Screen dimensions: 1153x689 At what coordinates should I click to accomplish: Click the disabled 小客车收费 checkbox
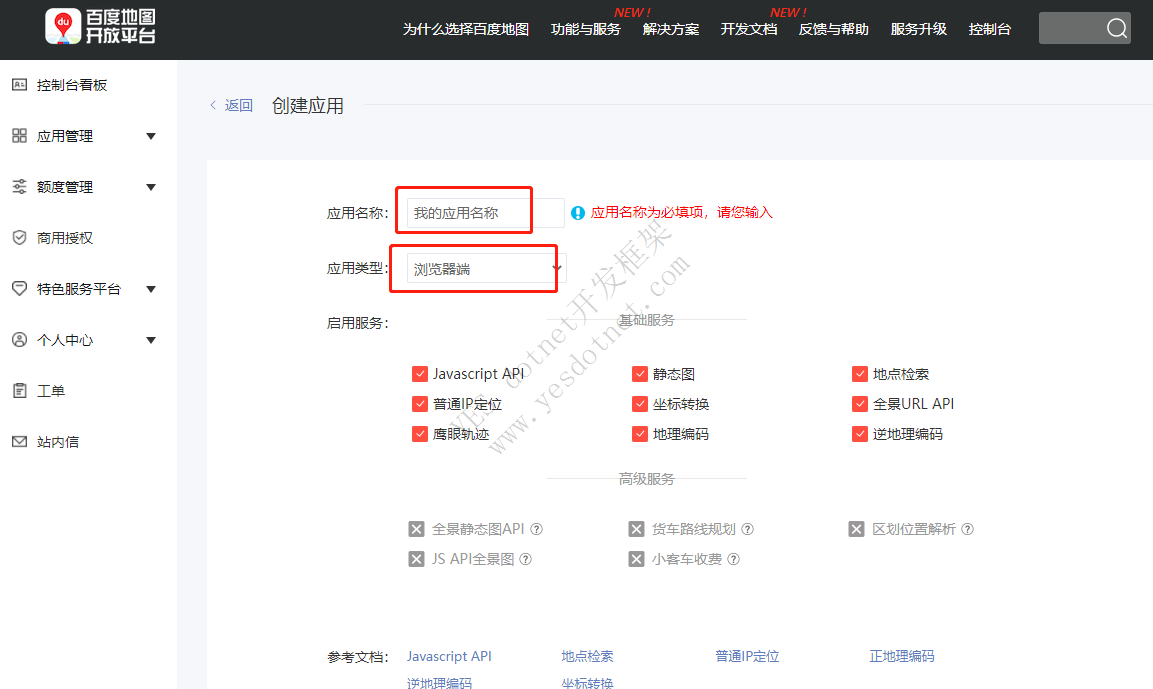[636, 559]
